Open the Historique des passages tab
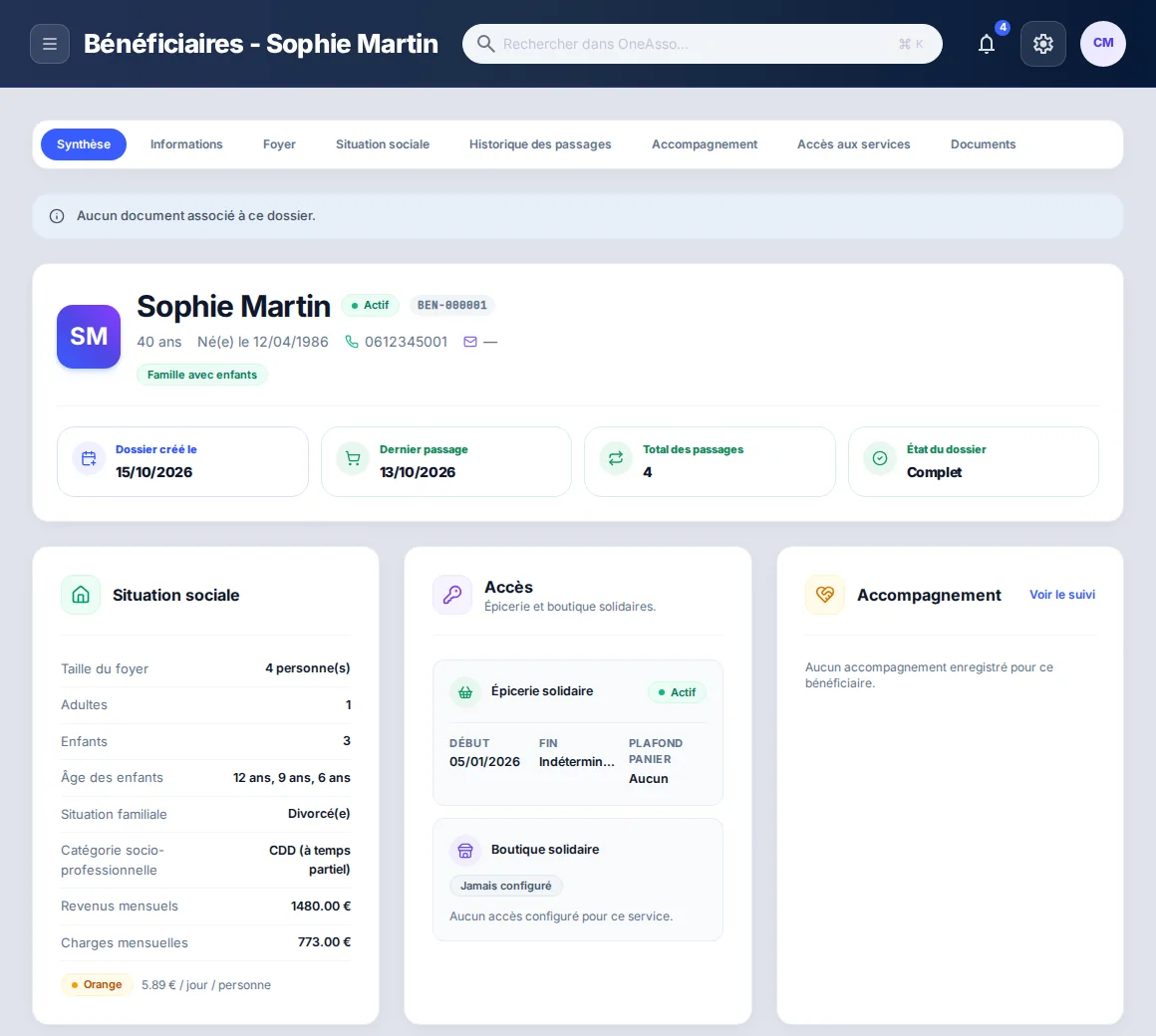Image resolution: width=1156 pixels, height=1036 pixels. point(540,144)
